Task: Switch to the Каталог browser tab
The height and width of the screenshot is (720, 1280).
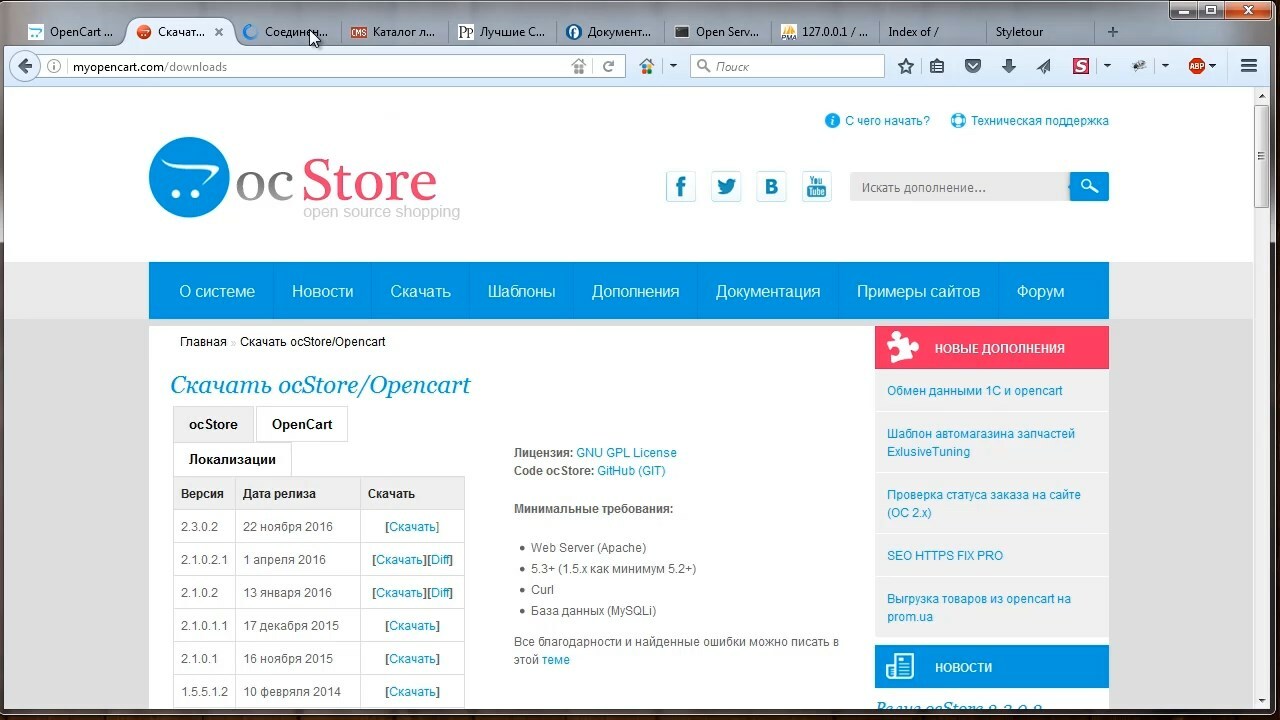Action: [393, 32]
